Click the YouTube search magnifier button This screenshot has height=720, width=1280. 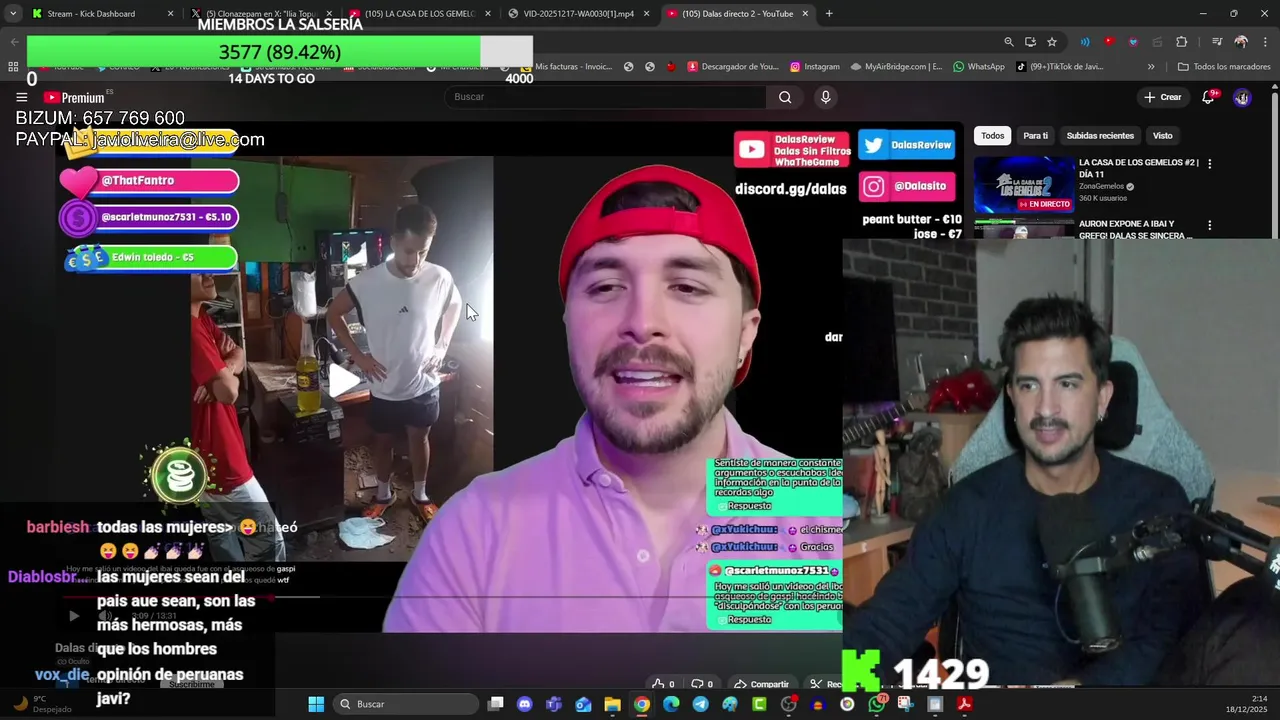tap(785, 97)
